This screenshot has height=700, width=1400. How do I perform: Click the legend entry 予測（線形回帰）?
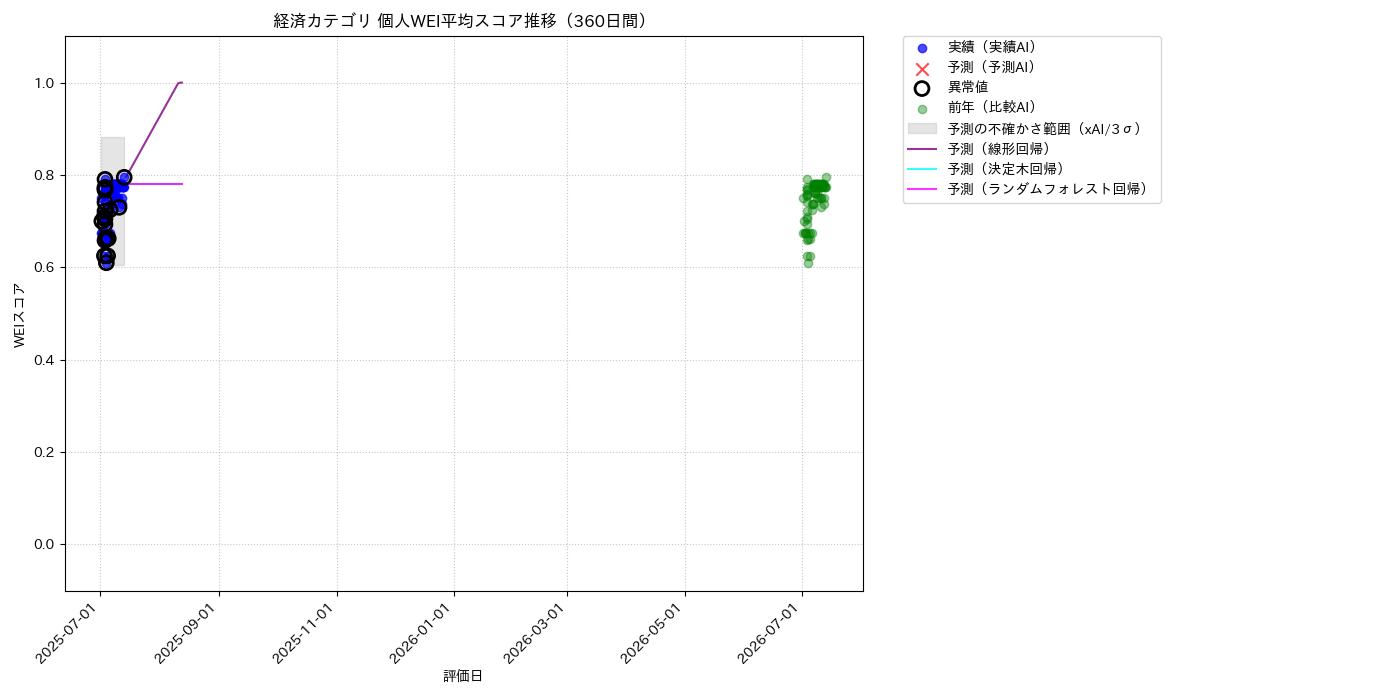999,148
